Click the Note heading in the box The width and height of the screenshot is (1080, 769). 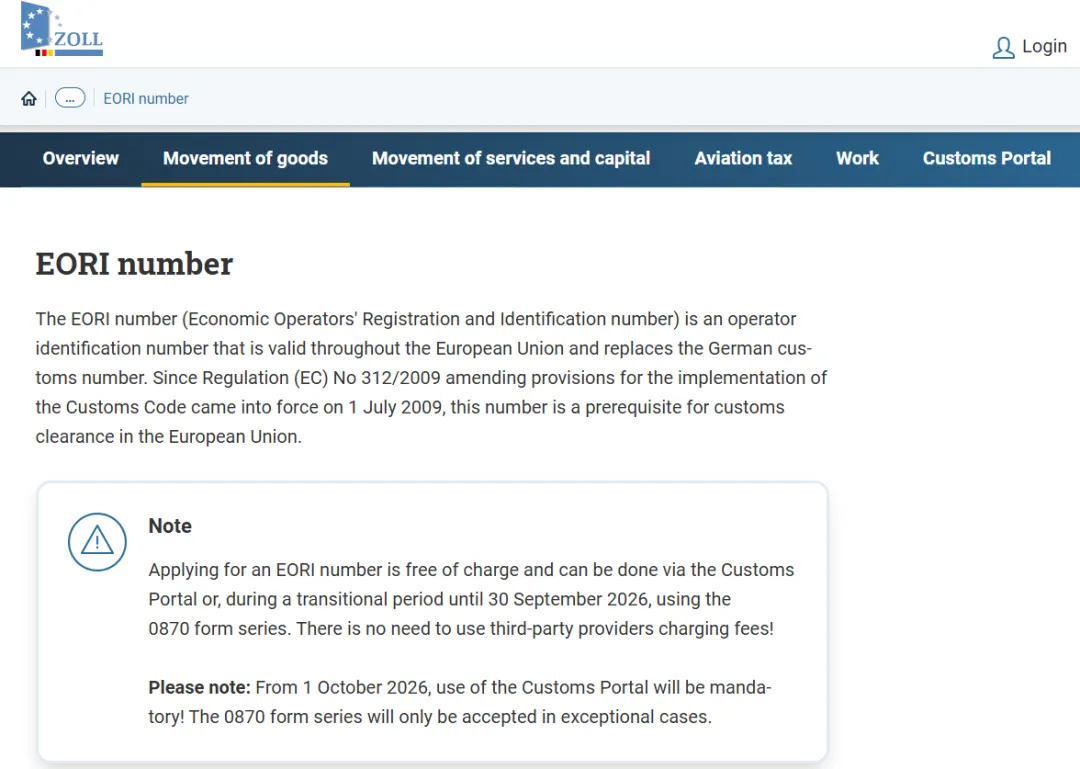[x=170, y=526]
